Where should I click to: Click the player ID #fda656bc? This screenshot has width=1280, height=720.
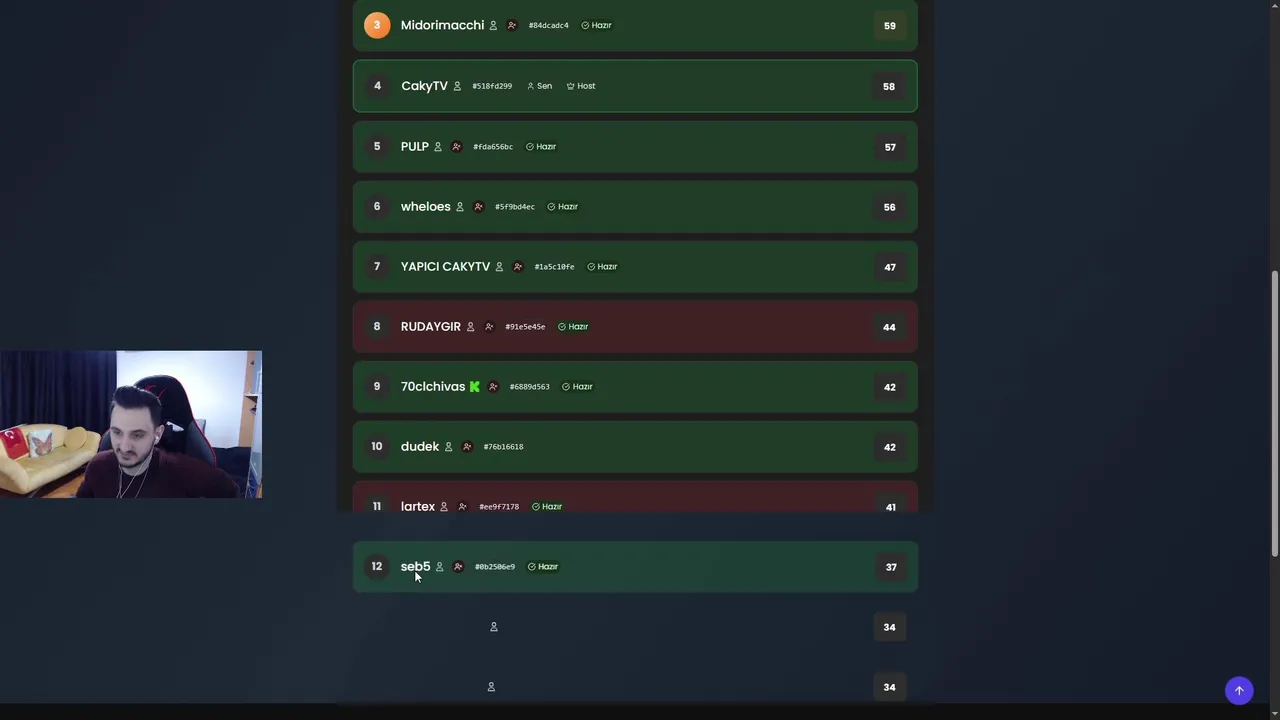coord(493,146)
